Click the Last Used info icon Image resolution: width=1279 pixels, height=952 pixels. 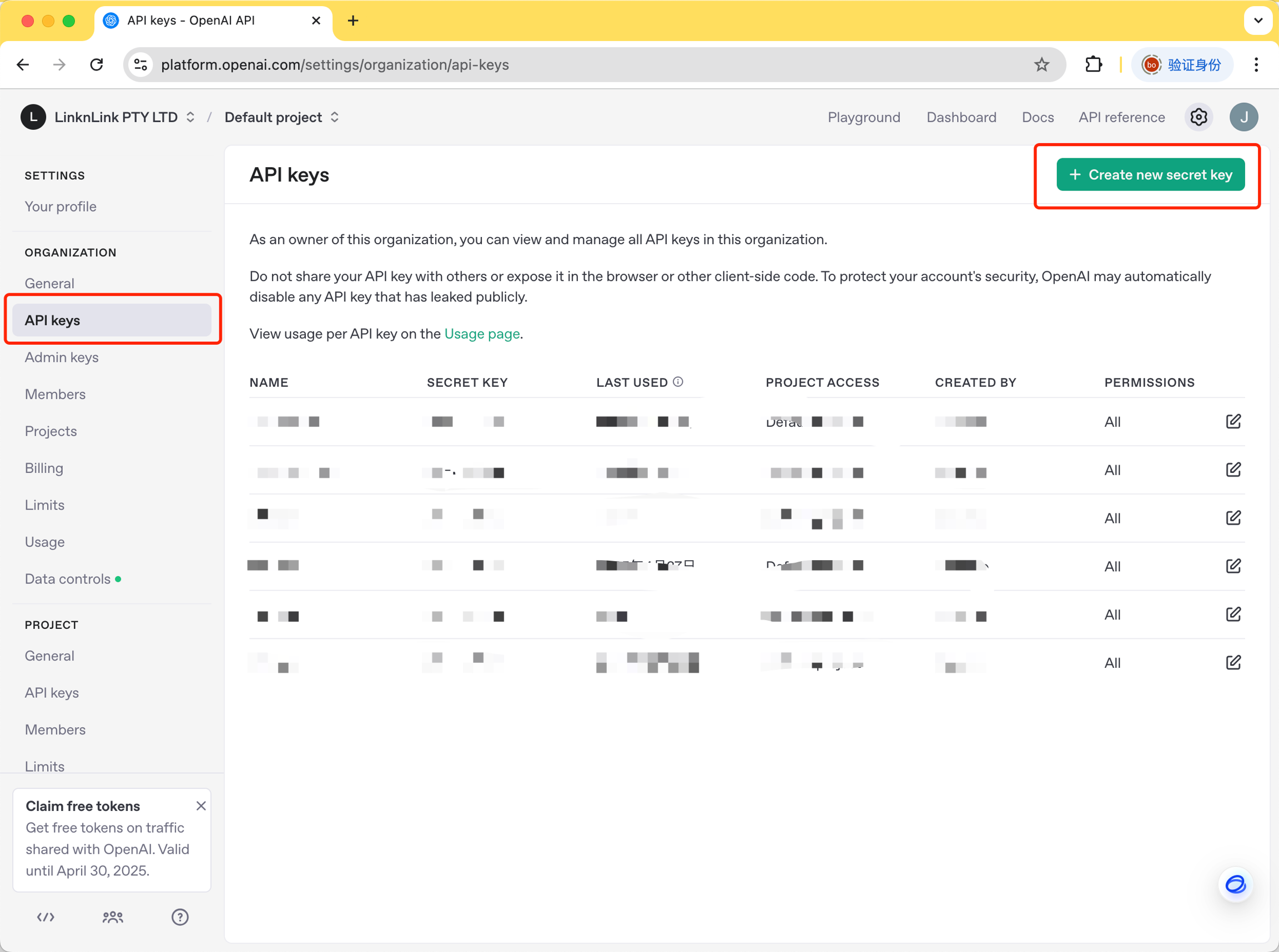pos(678,381)
